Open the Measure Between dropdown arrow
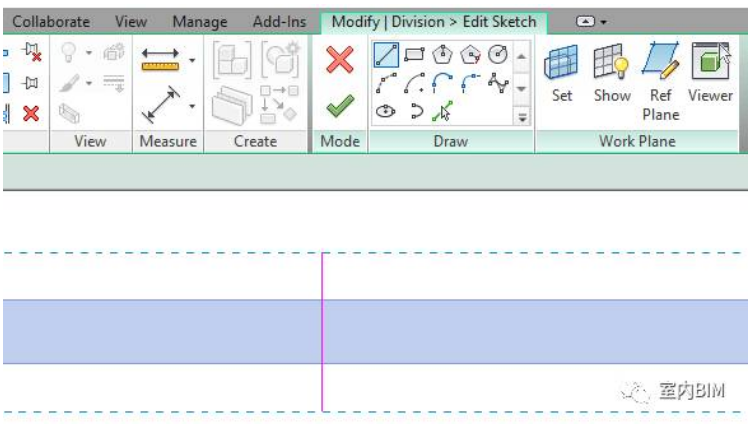The image size is (756, 428). point(191,61)
